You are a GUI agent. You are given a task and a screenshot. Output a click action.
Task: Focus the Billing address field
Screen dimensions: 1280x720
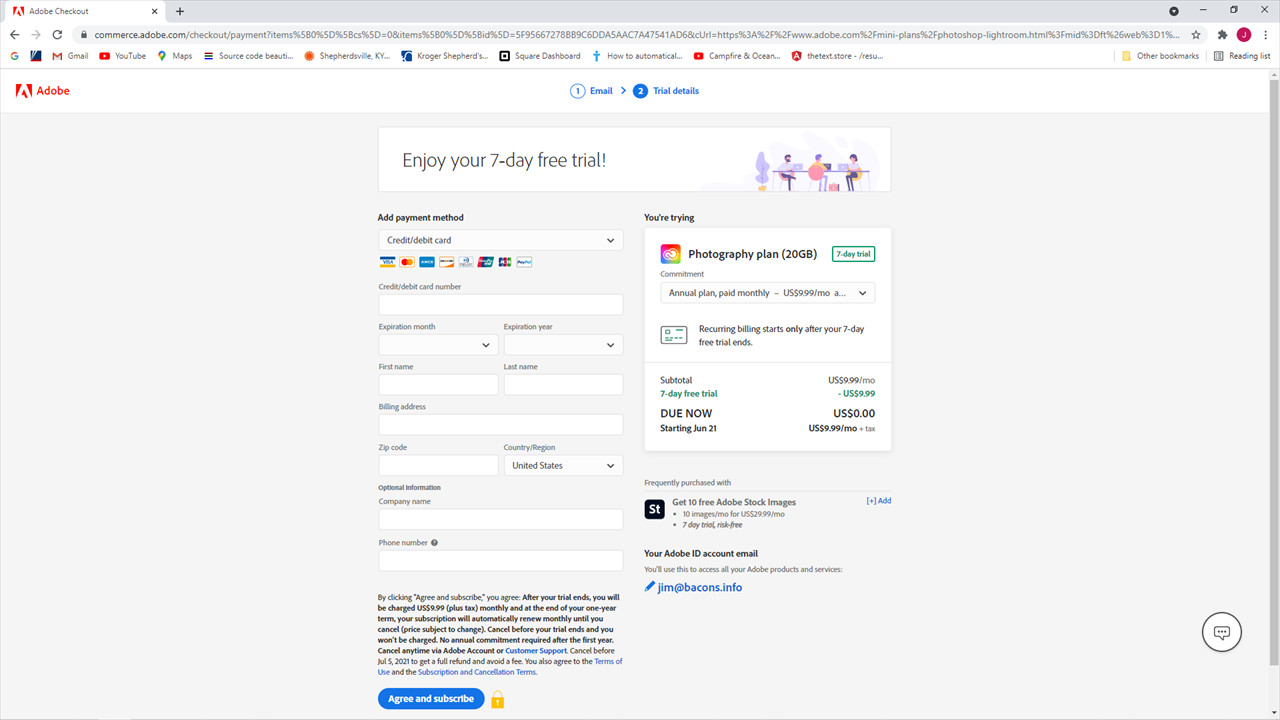500,425
